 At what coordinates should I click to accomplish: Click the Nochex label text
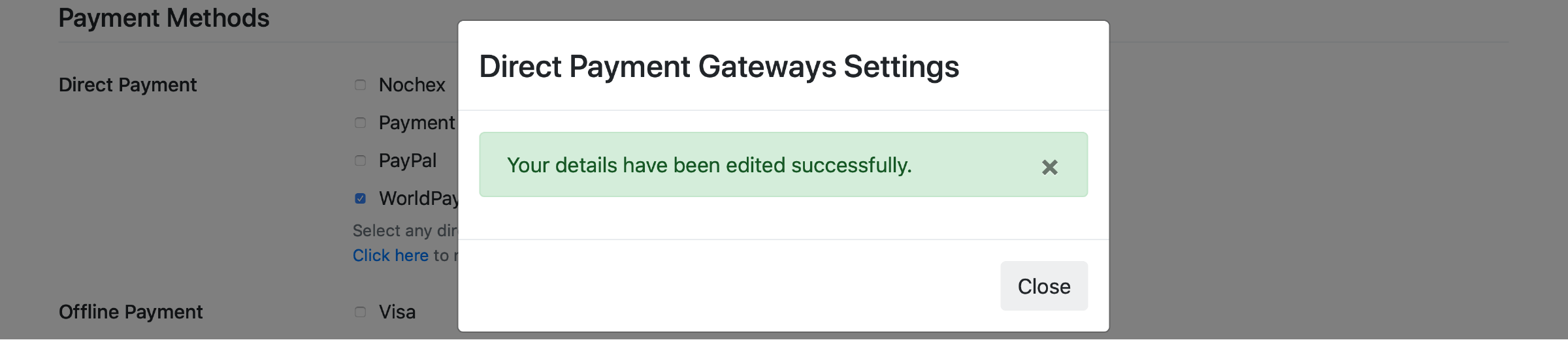pos(412,85)
